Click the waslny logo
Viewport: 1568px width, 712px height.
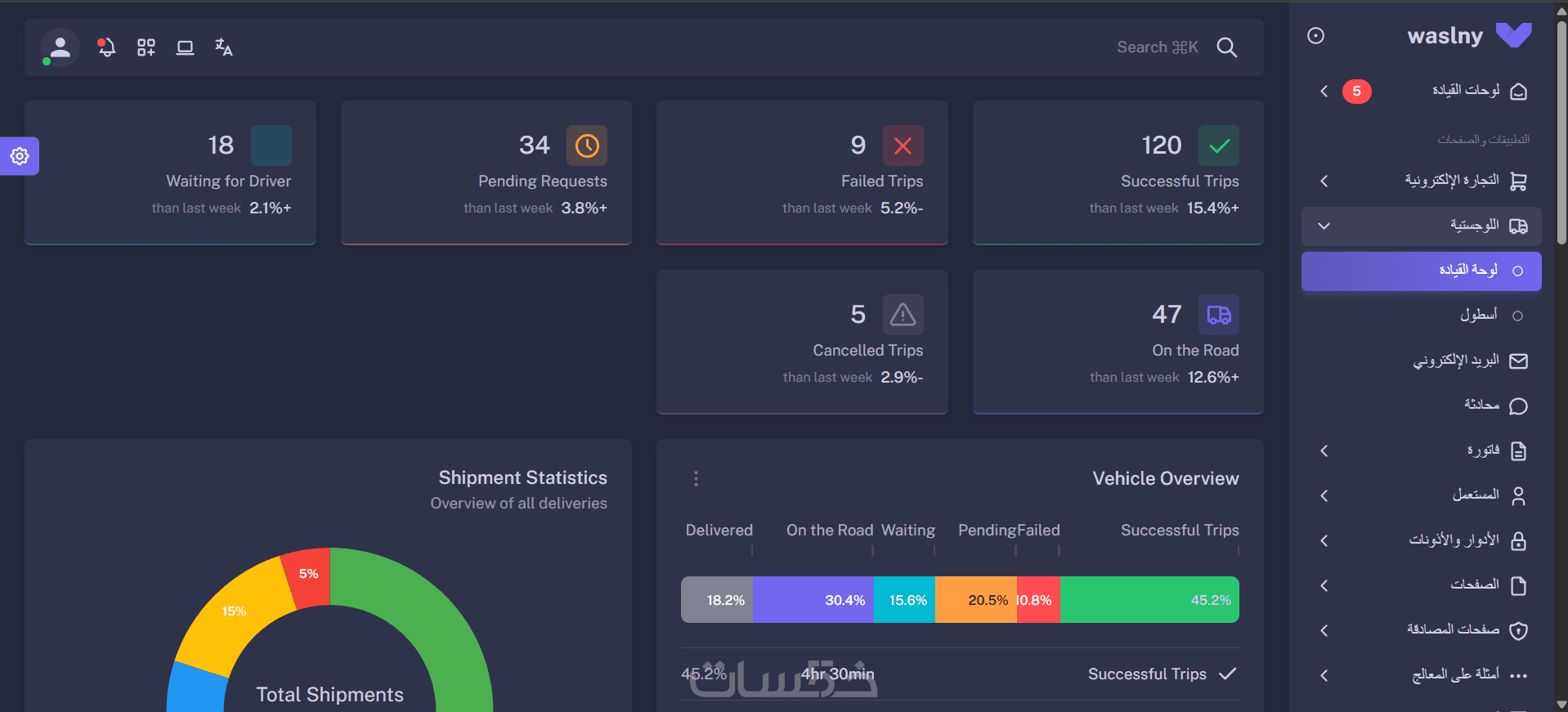coord(1469,35)
